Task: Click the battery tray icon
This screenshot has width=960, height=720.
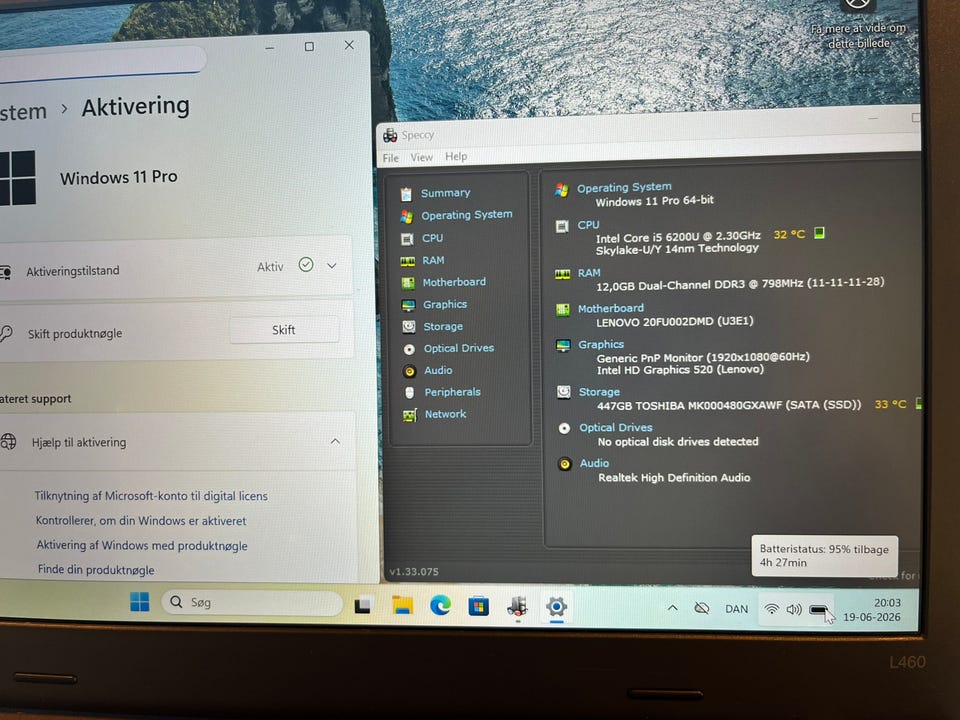Action: (818, 610)
